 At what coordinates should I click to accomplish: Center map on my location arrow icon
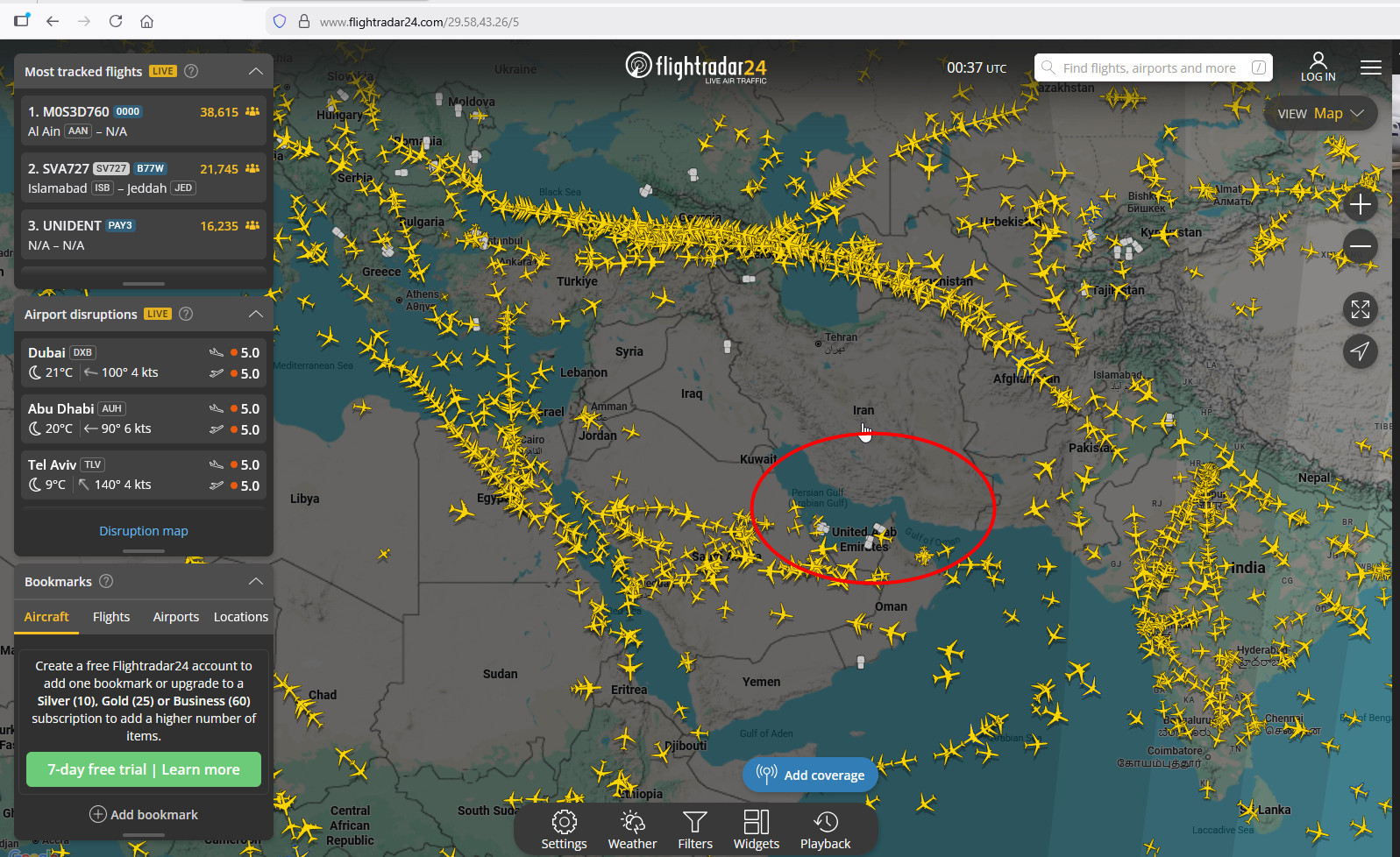tap(1361, 351)
